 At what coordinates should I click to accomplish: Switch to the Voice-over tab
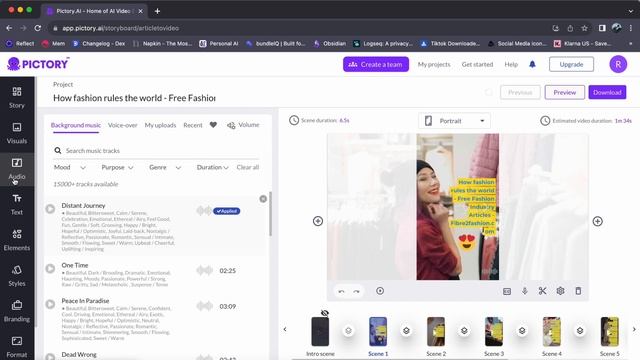click(x=122, y=125)
